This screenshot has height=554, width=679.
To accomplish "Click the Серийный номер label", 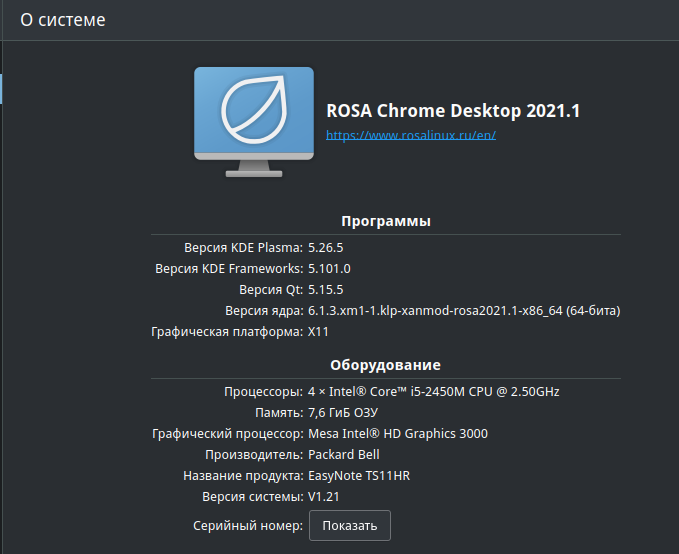I will [247, 525].
